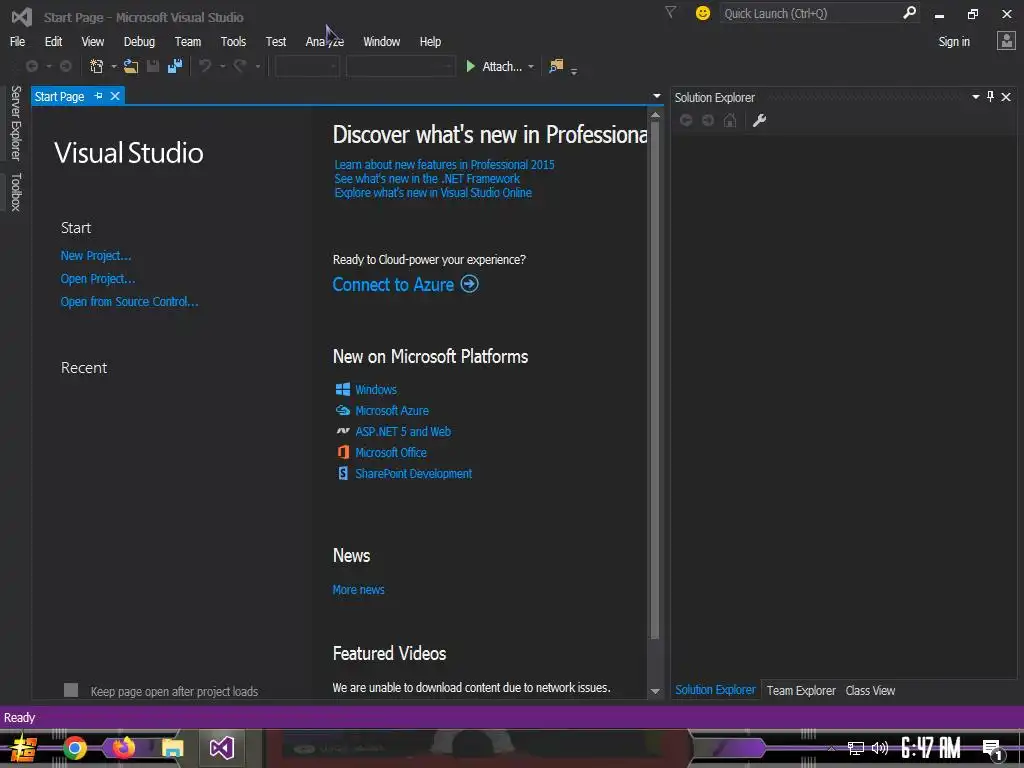
Task: Click the Save toolbar icon
Action: pyautogui.click(x=153, y=66)
